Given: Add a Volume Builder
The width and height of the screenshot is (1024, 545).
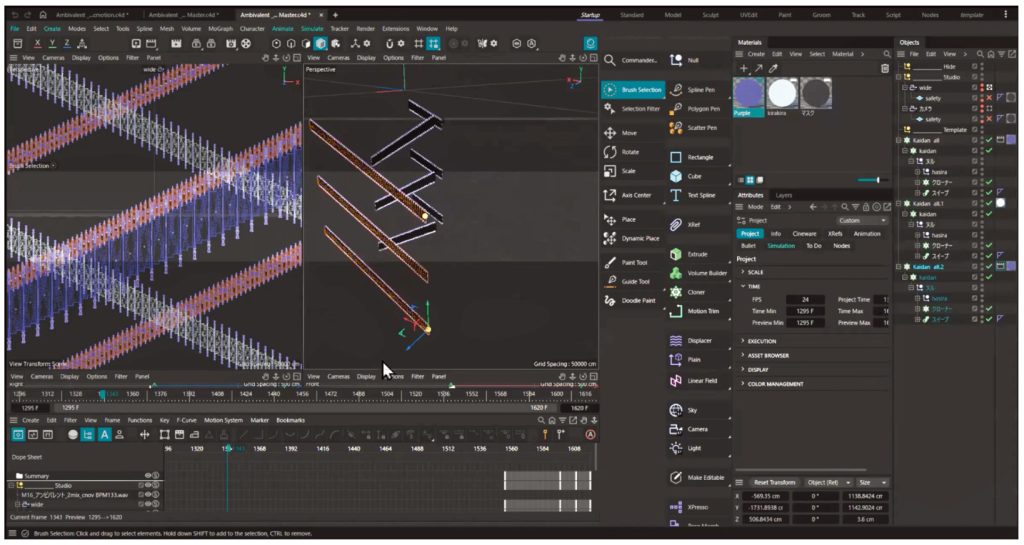Looking at the screenshot, I should coord(698,273).
